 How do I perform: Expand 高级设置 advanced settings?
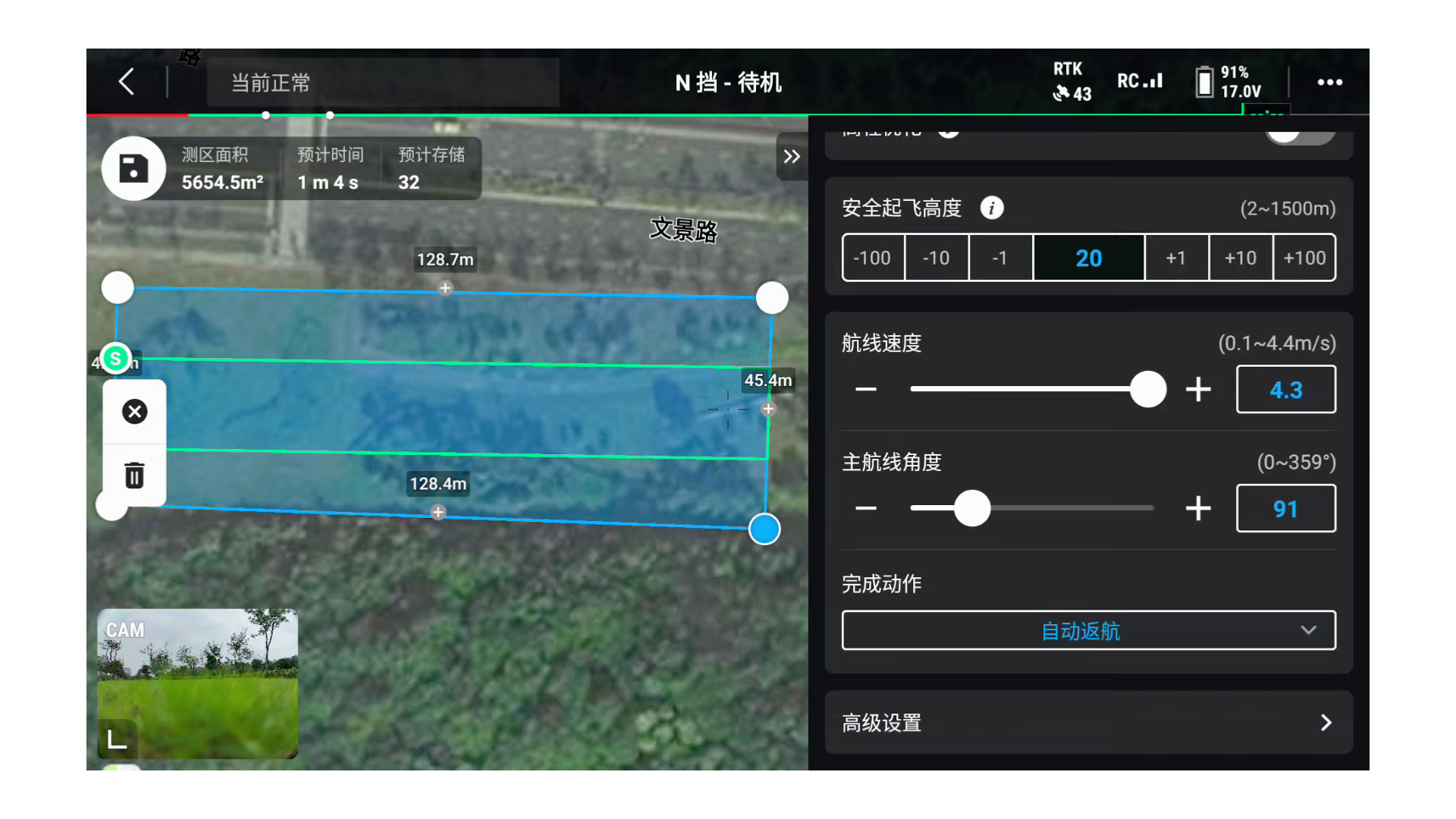(x=1088, y=723)
